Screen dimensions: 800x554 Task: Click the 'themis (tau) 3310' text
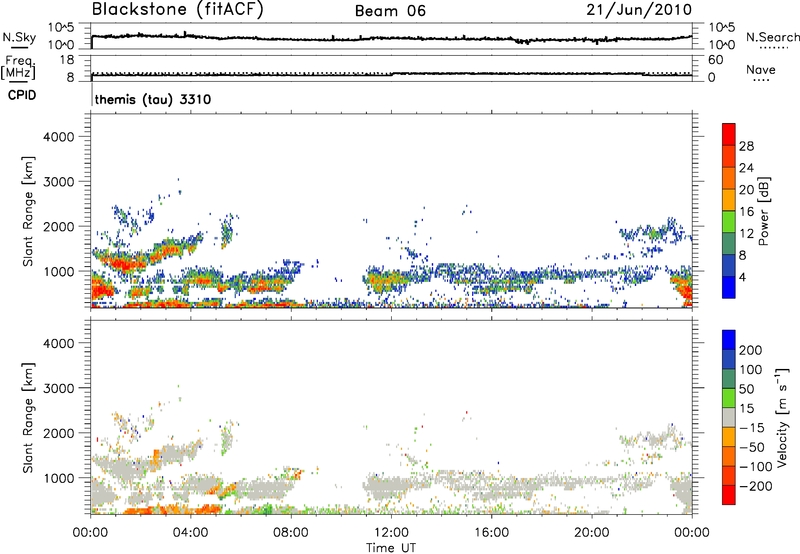click(x=153, y=99)
